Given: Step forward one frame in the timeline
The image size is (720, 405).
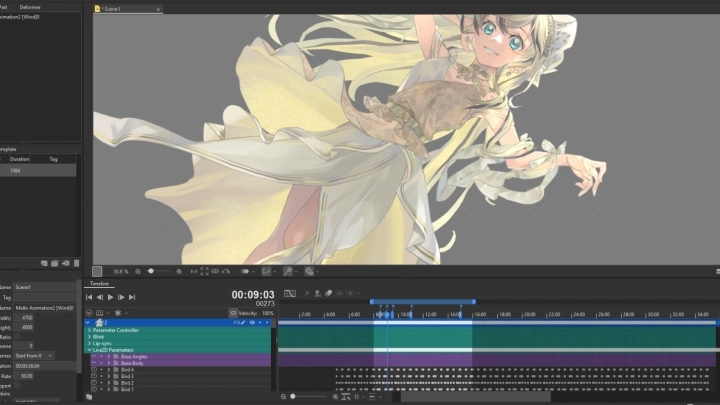Looking at the screenshot, I should click(121, 297).
